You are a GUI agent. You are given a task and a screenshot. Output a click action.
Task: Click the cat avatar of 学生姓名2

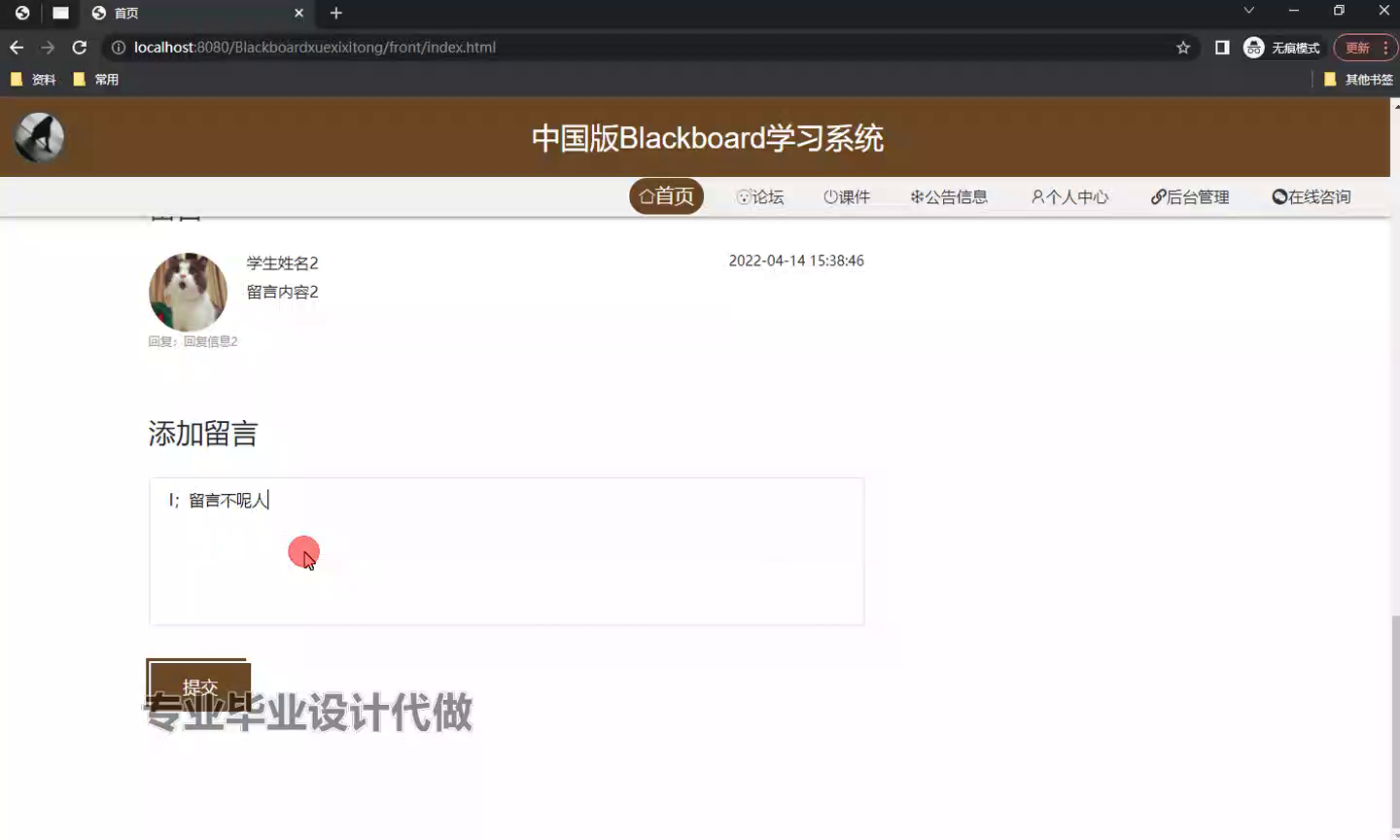(188, 292)
